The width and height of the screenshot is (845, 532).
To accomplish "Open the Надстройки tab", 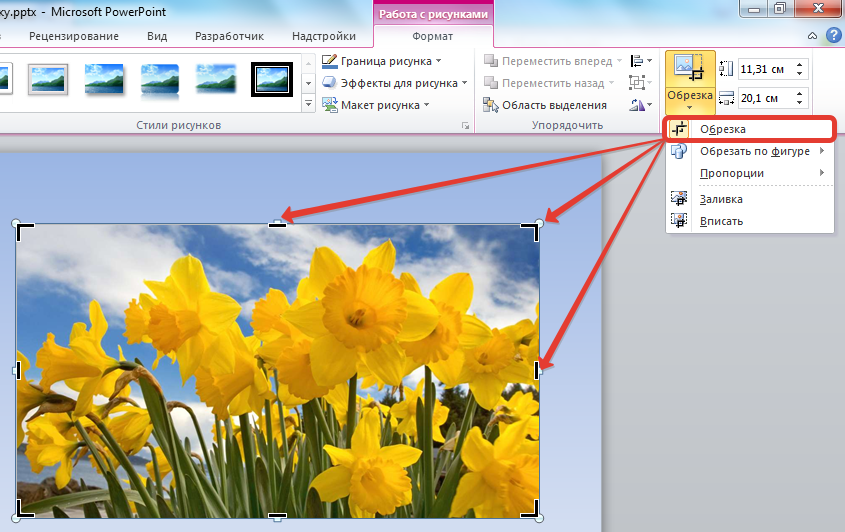I will pos(324,36).
